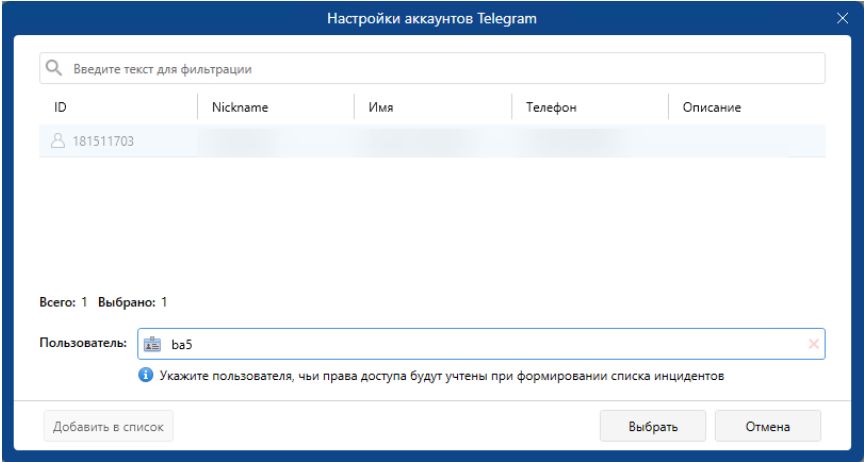864x462 pixels.
Task: Click the Телефон cell of account 181511703
Action: (x=588, y=142)
